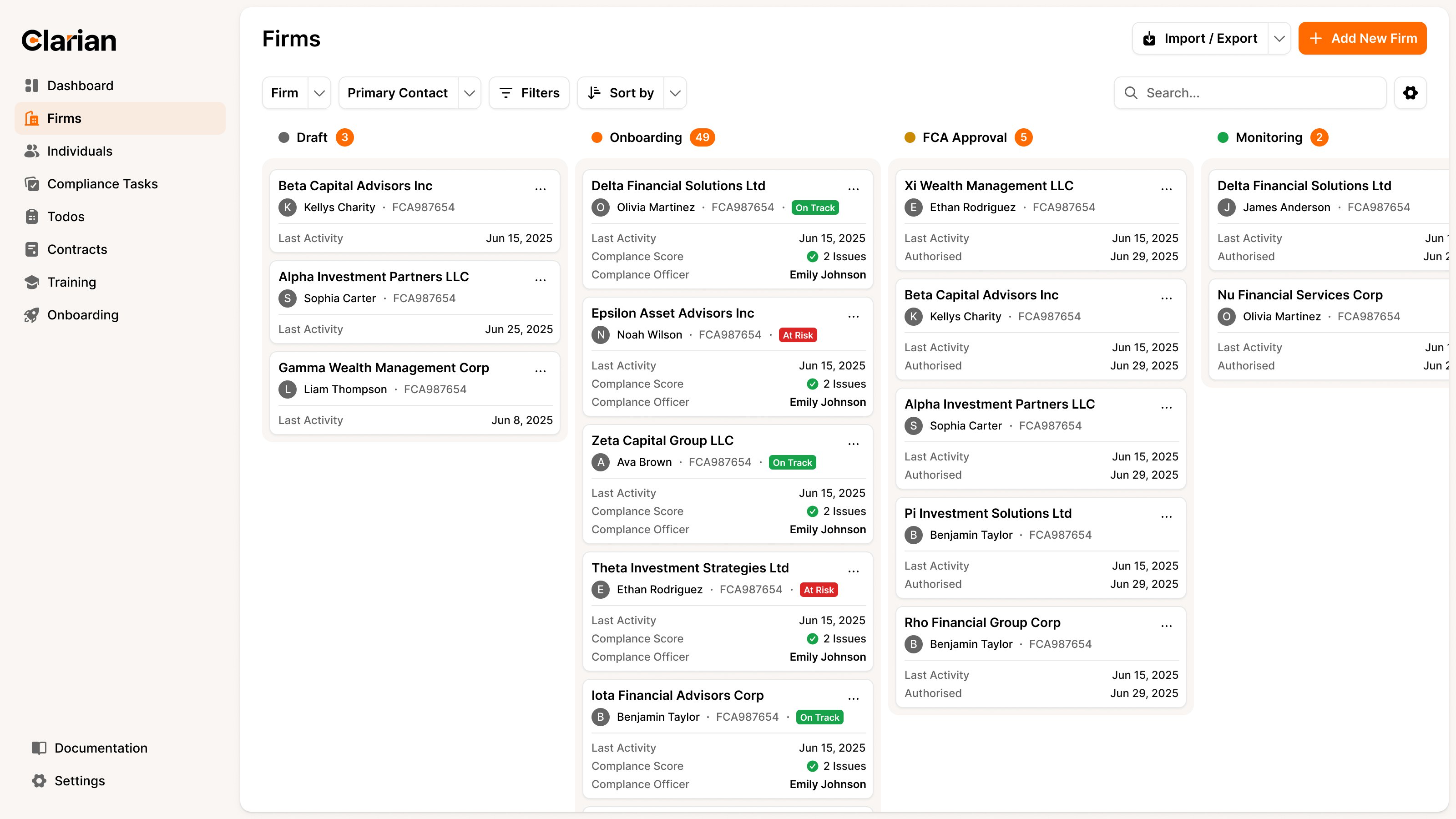The height and width of the screenshot is (819, 1456).
Task: Go to Individuals in sidebar
Action: (x=79, y=151)
